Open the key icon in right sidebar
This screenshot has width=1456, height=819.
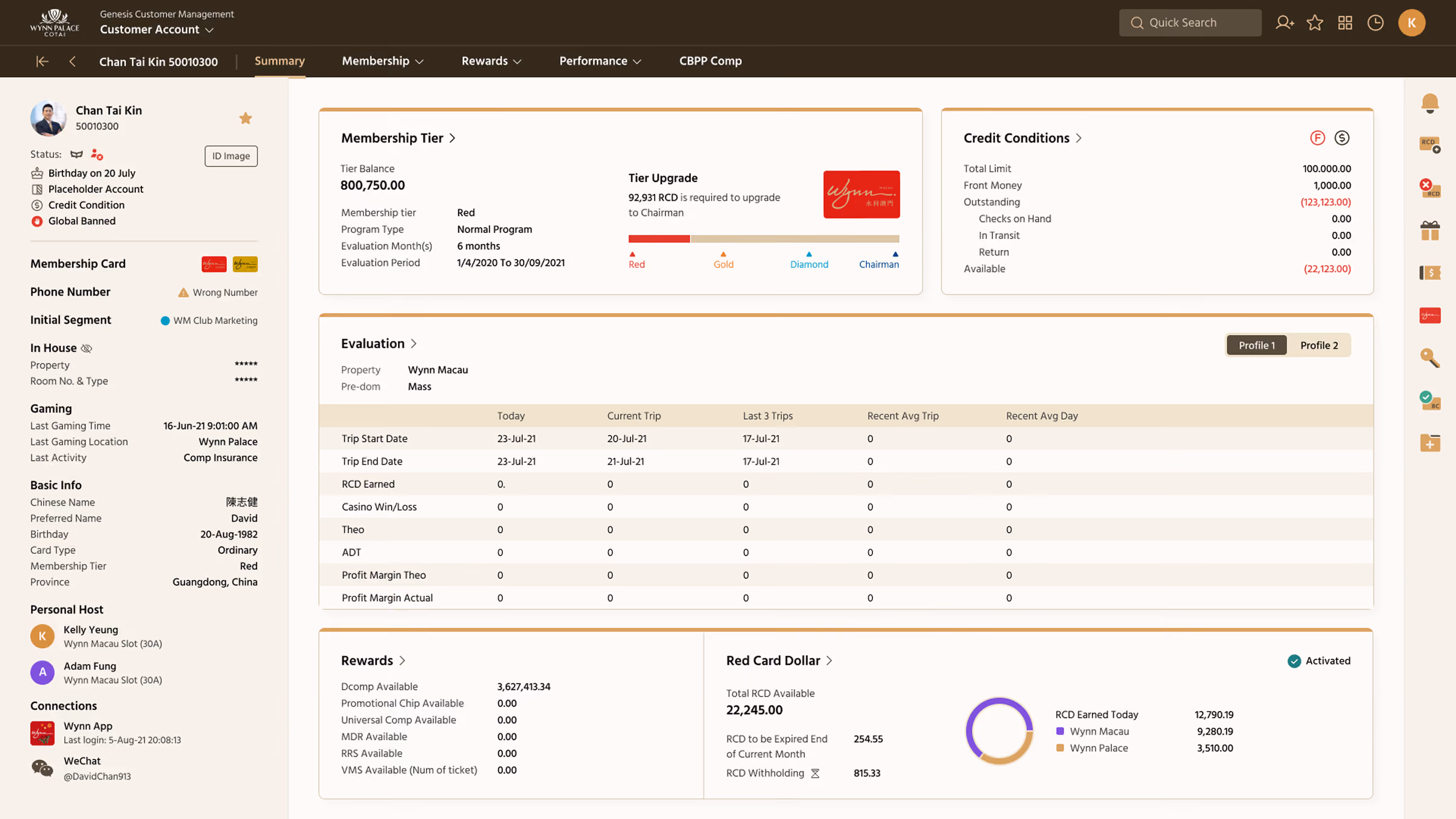click(1429, 358)
